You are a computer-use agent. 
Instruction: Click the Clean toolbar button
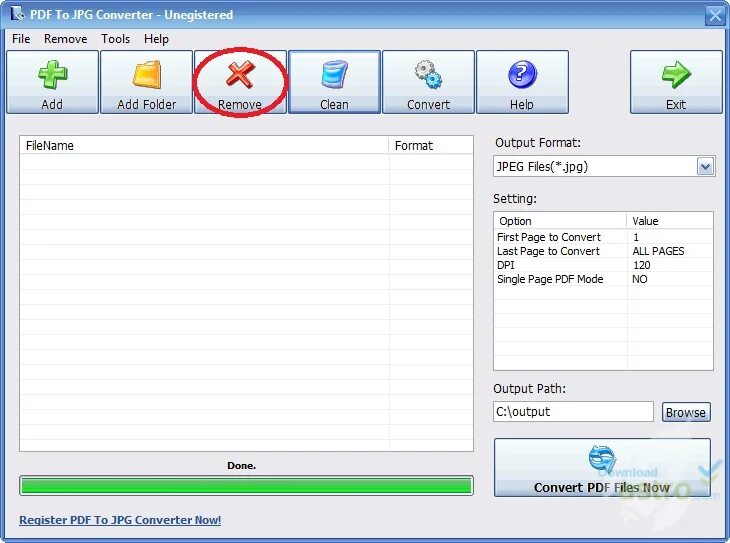click(x=334, y=82)
